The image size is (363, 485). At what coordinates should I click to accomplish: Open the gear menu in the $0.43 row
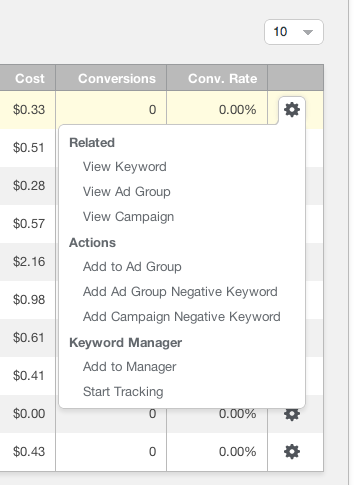coord(292,452)
